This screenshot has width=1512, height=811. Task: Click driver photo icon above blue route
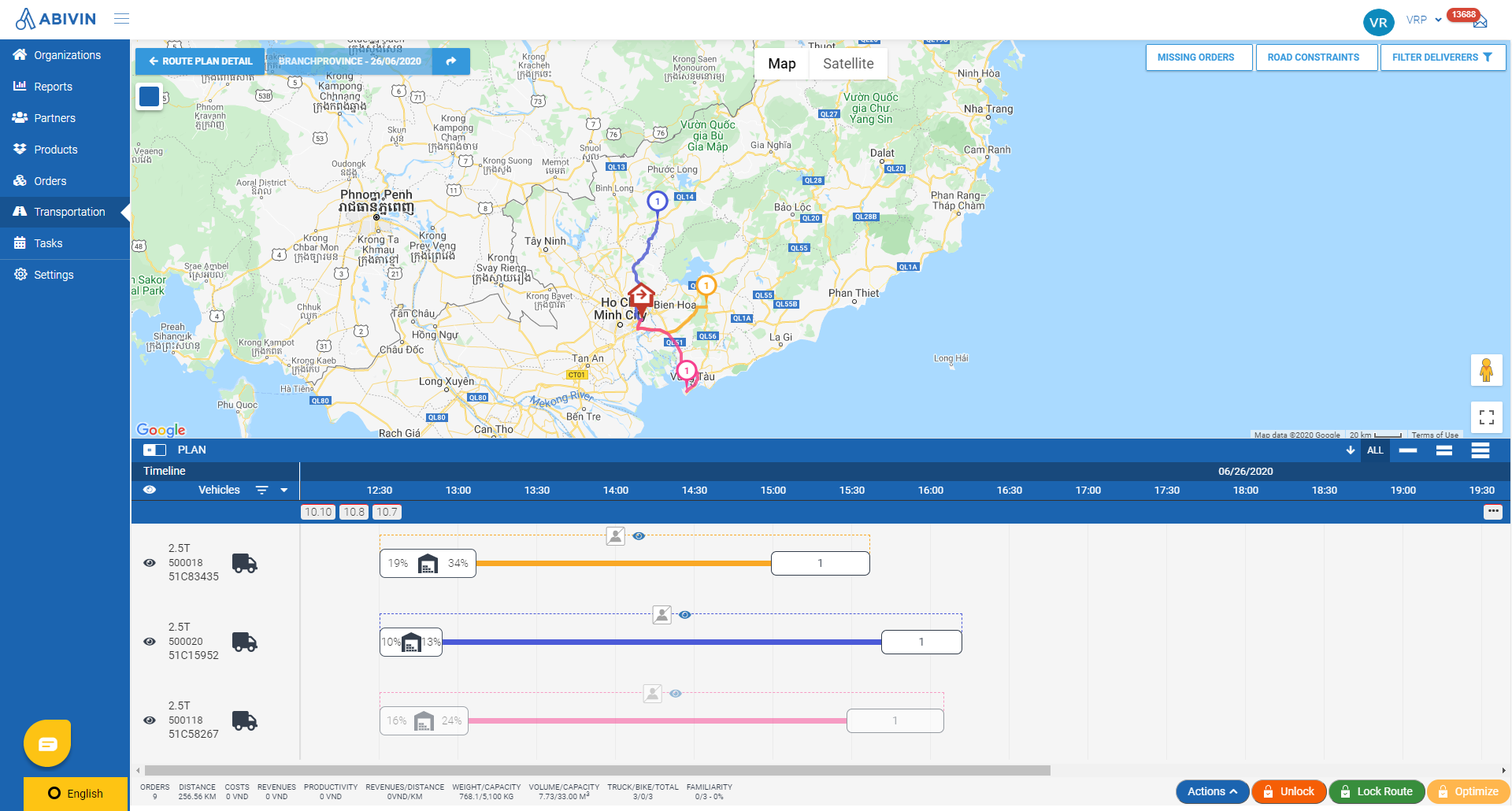(662, 615)
